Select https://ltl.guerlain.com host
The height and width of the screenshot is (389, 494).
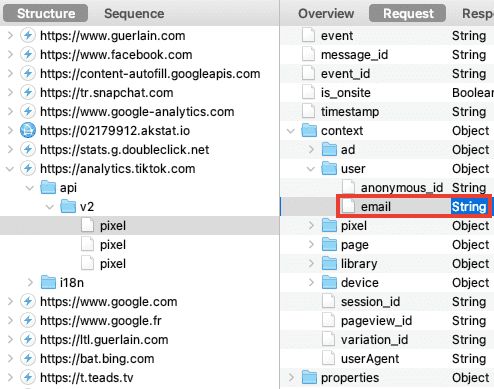pos(104,340)
